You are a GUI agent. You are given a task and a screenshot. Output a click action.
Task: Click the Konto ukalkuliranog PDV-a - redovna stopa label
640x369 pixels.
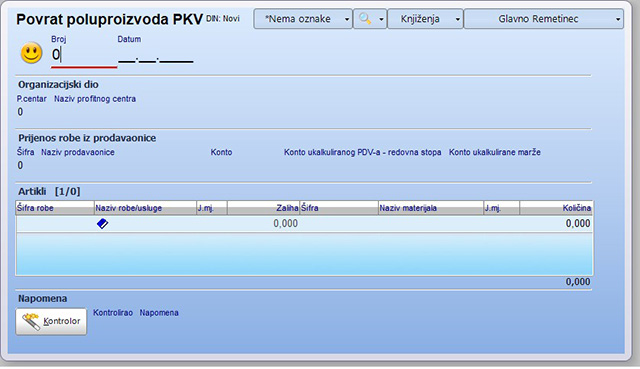(362, 152)
